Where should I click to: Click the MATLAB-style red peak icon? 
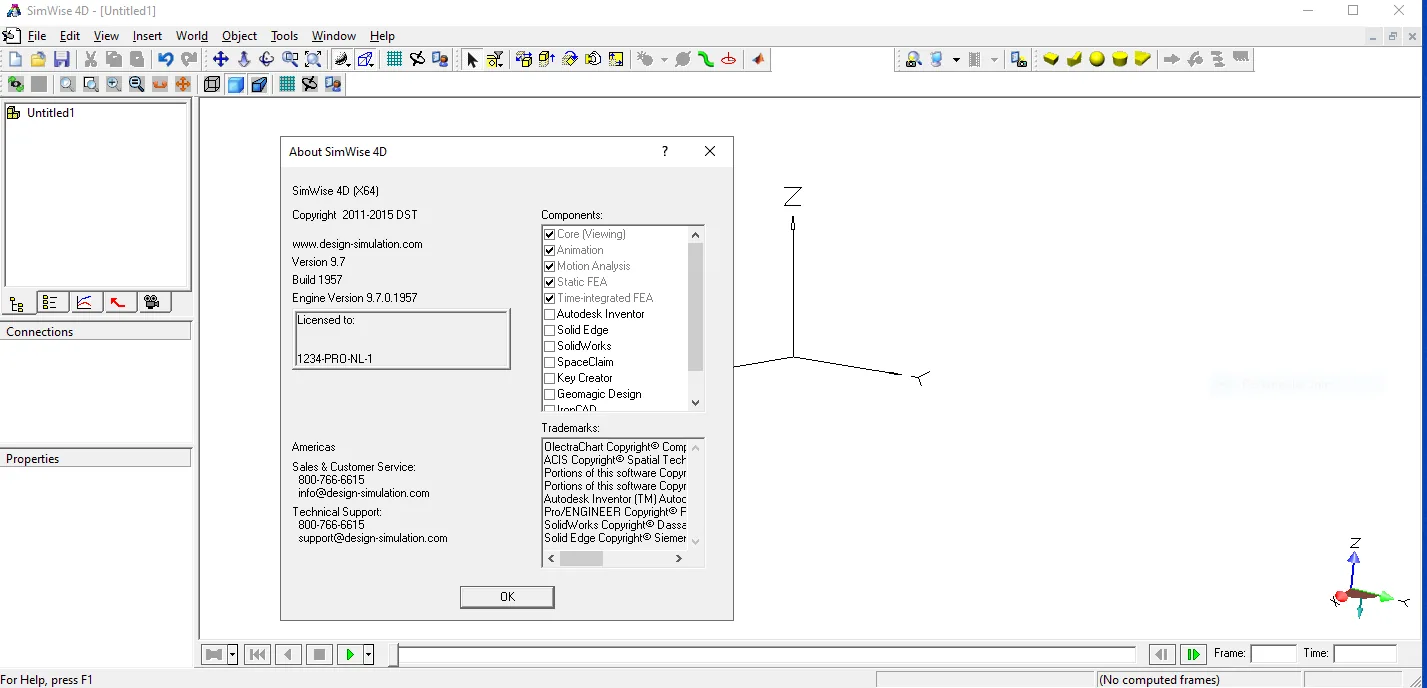click(x=759, y=60)
